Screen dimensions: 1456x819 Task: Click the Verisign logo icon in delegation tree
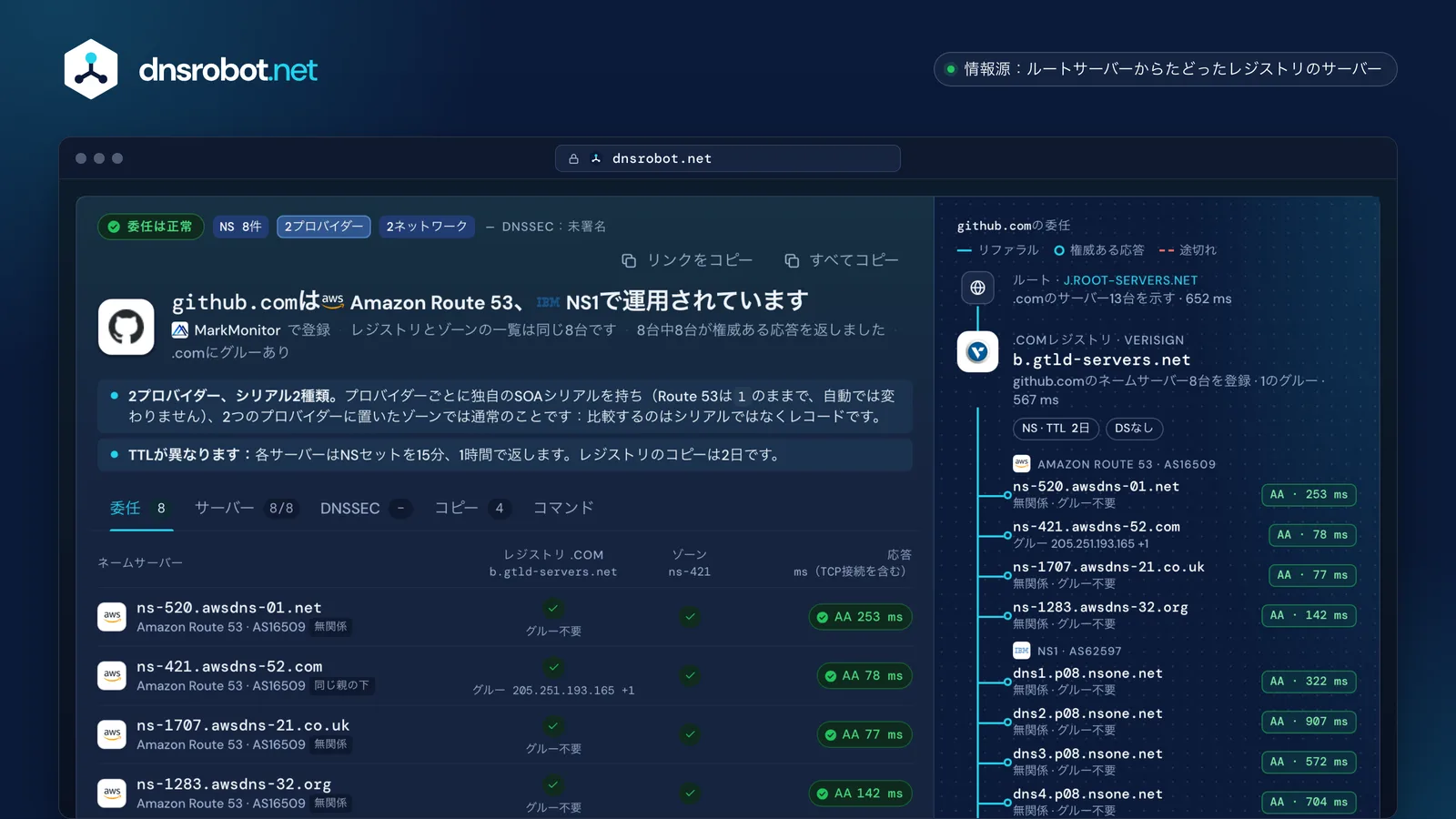pos(977,351)
